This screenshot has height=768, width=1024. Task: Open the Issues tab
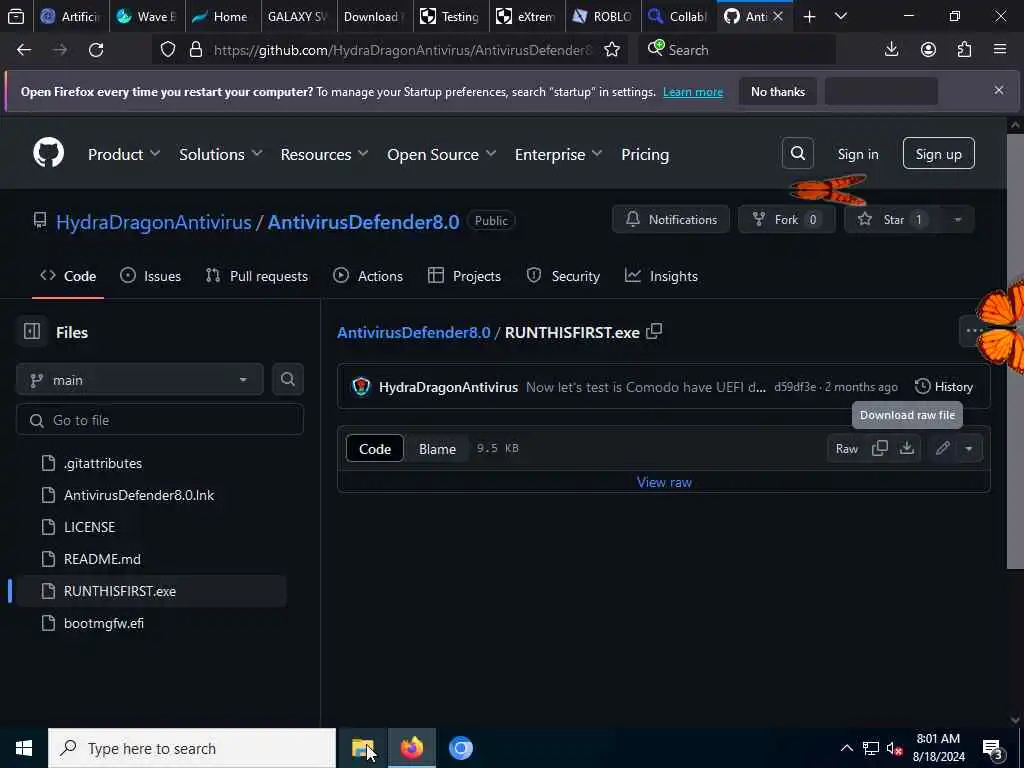pos(150,276)
